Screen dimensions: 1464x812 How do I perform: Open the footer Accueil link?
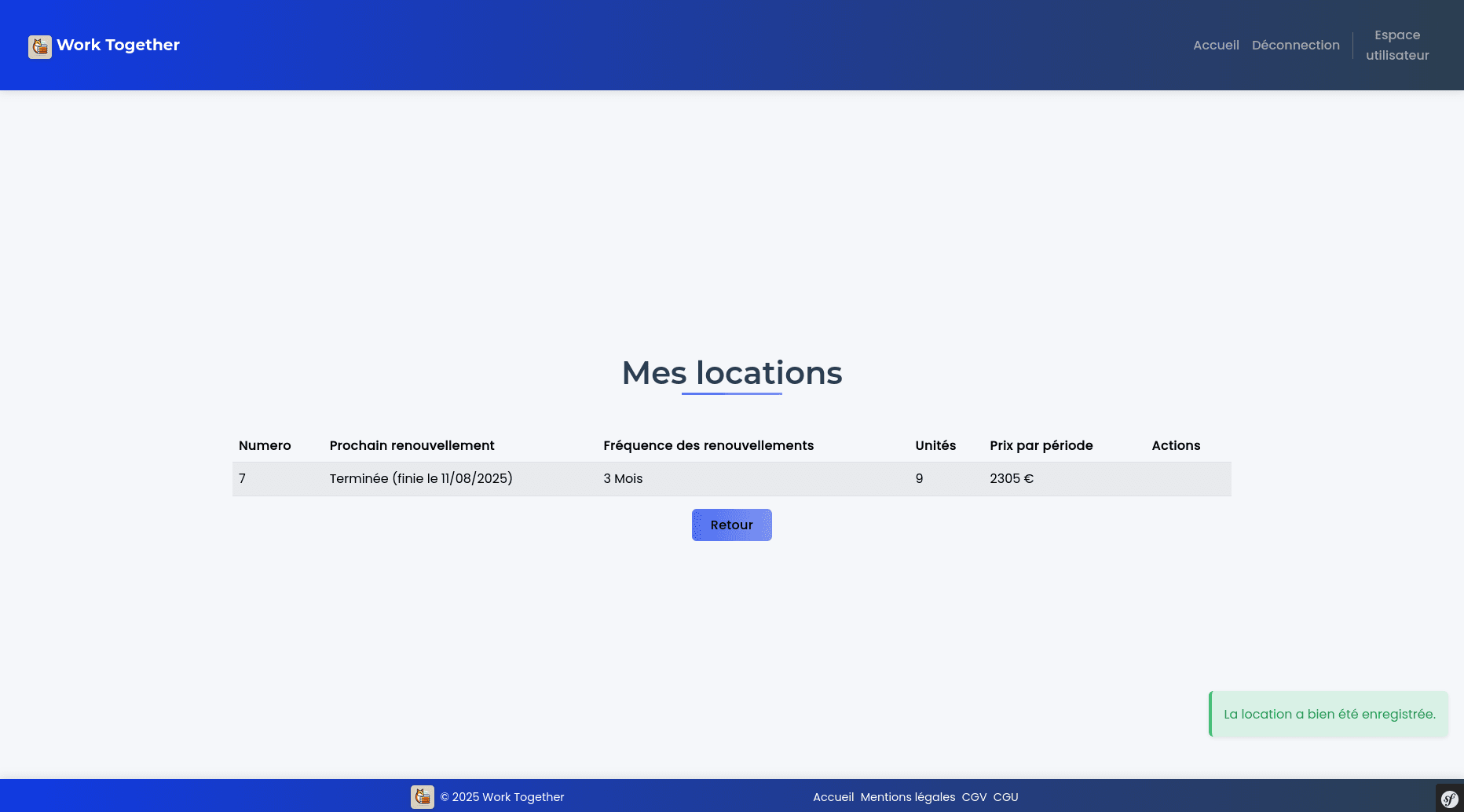[833, 797]
